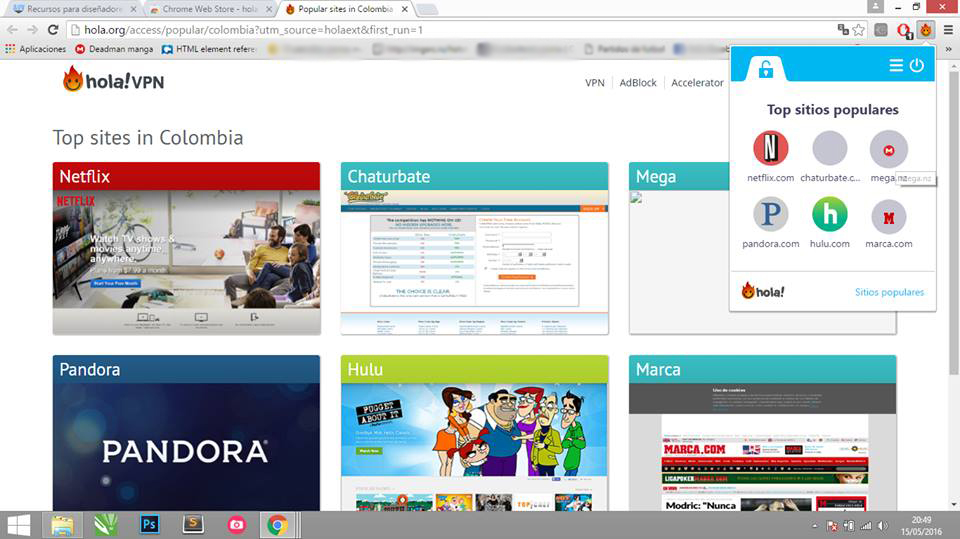This screenshot has height=539, width=960.
Task: Open the Windows Start button
Action: point(18,525)
